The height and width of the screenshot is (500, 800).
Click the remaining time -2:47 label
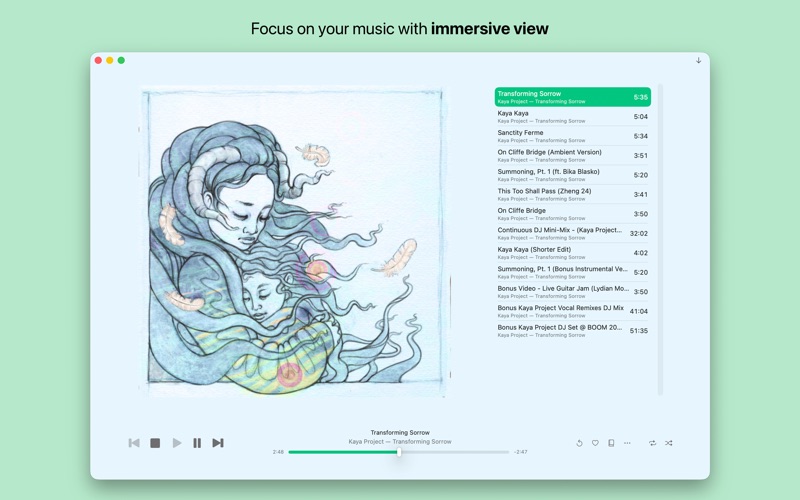click(521, 452)
